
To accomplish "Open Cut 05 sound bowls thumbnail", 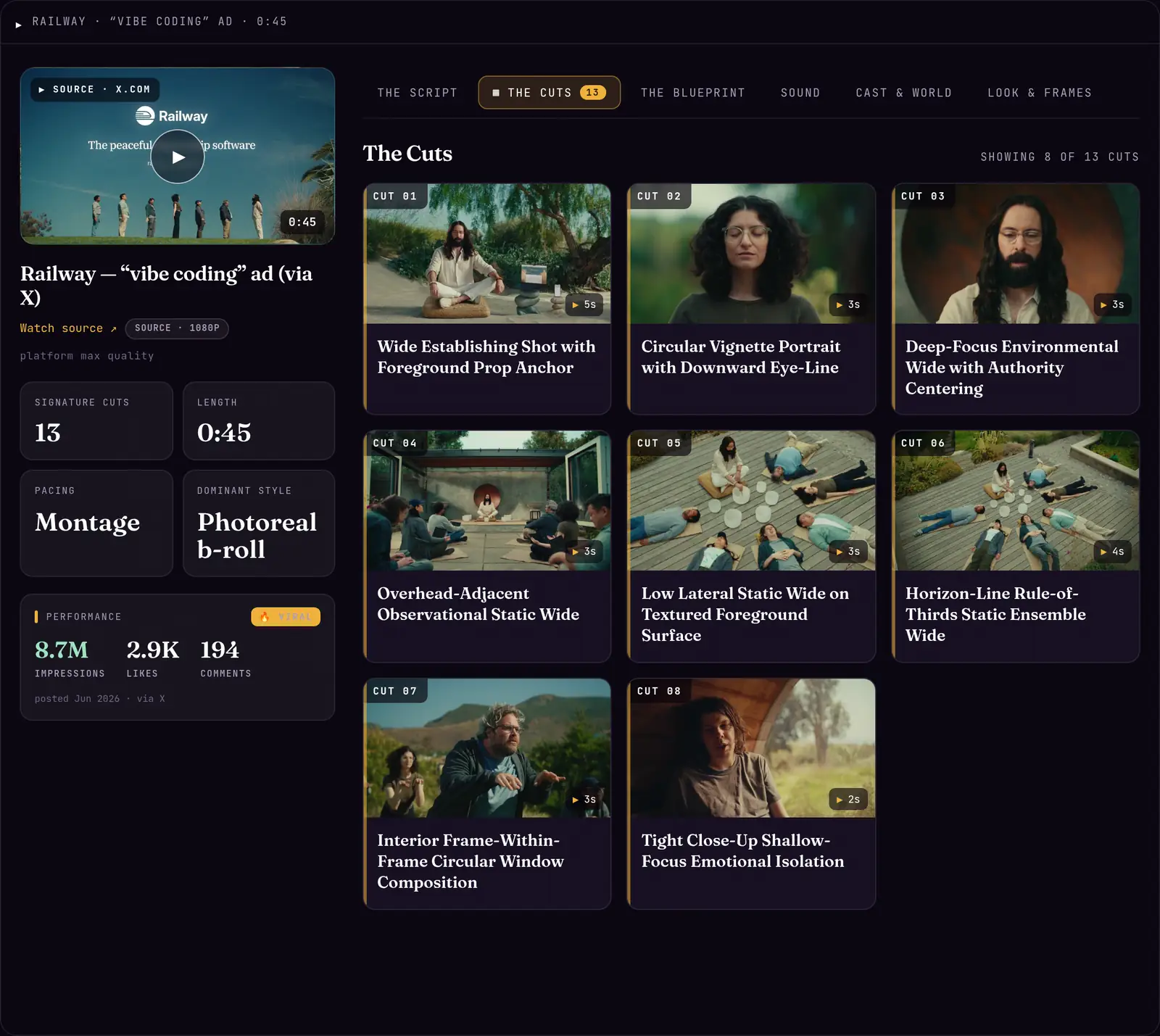I will (751, 501).
